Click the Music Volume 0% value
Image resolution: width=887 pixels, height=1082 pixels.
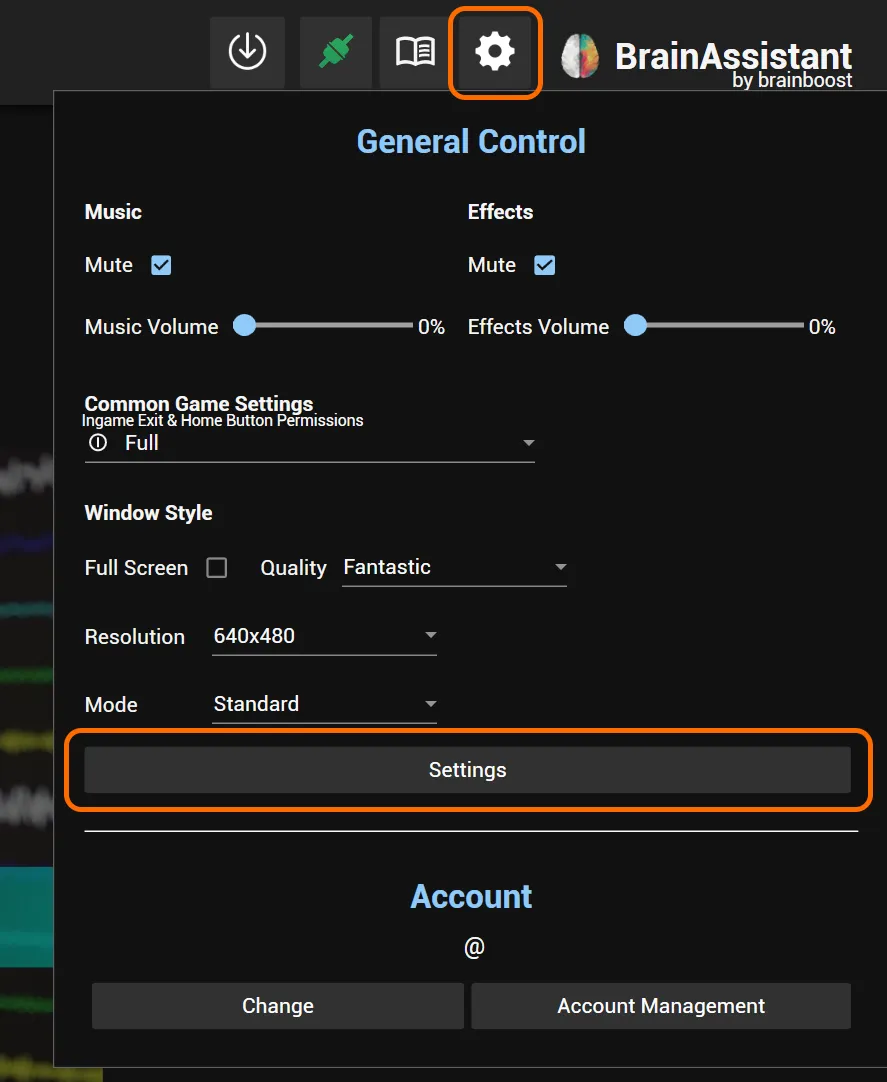(x=431, y=327)
